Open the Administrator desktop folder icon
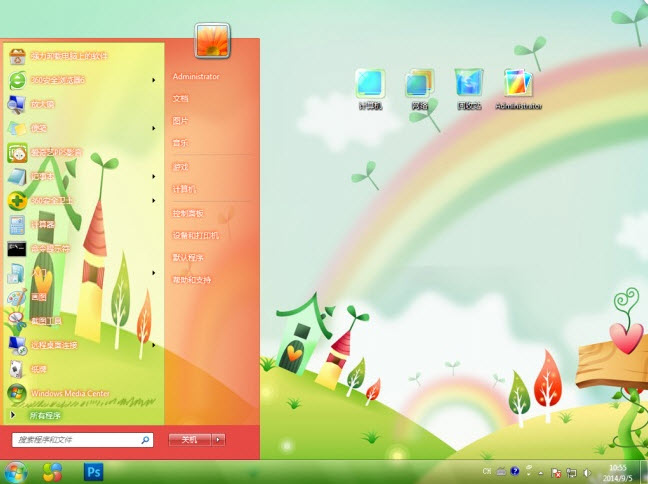Image resolution: width=648 pixels, height=484 pixels. pos(518,87)
